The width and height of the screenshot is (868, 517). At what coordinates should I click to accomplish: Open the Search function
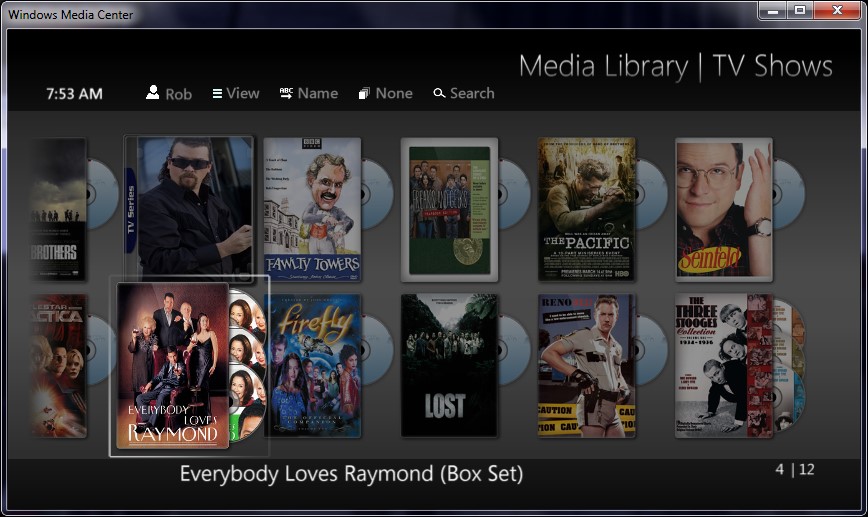point(464,93)
